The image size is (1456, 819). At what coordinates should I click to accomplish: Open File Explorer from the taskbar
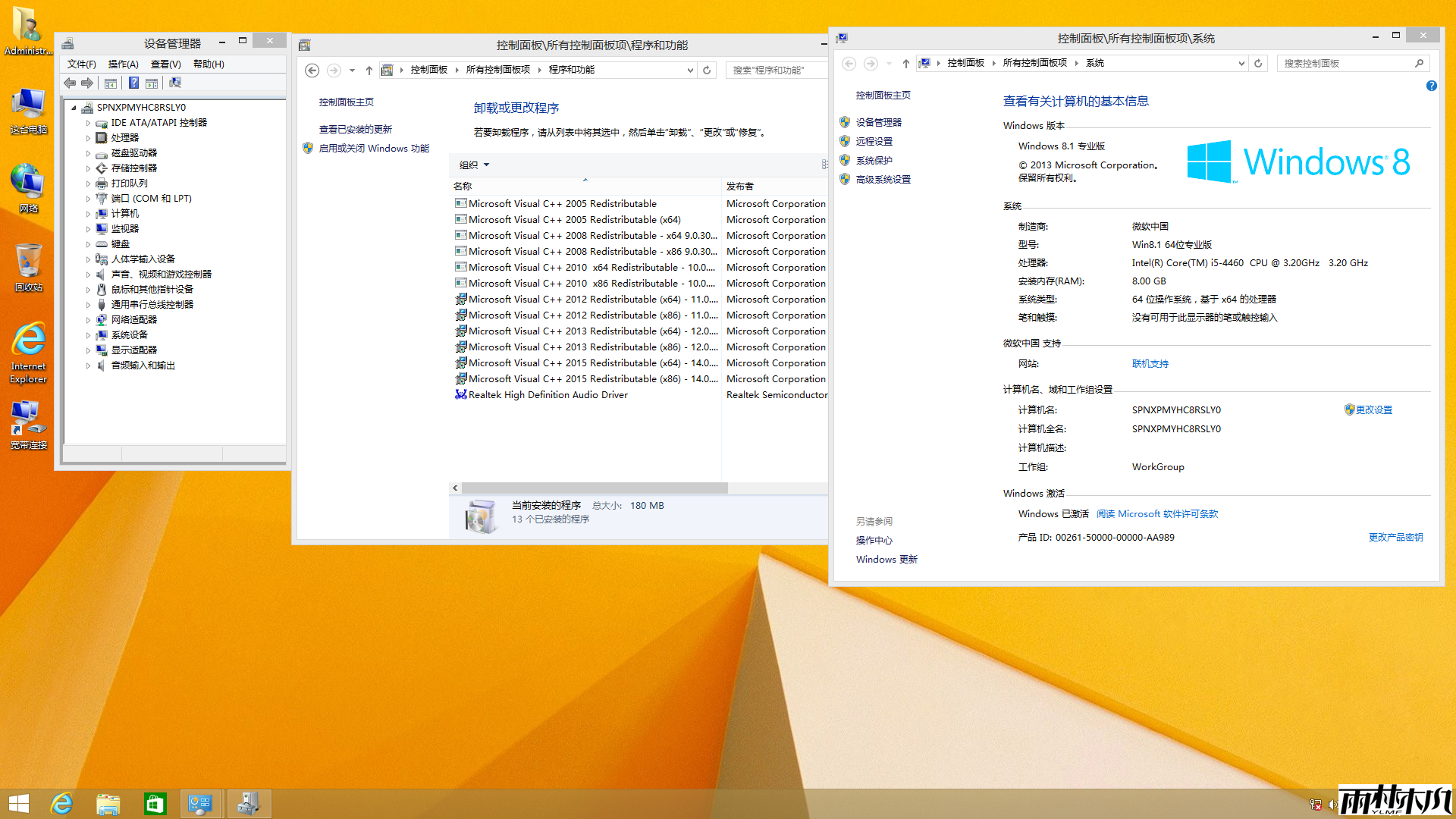pyautogui.click(x=108, y=803)
